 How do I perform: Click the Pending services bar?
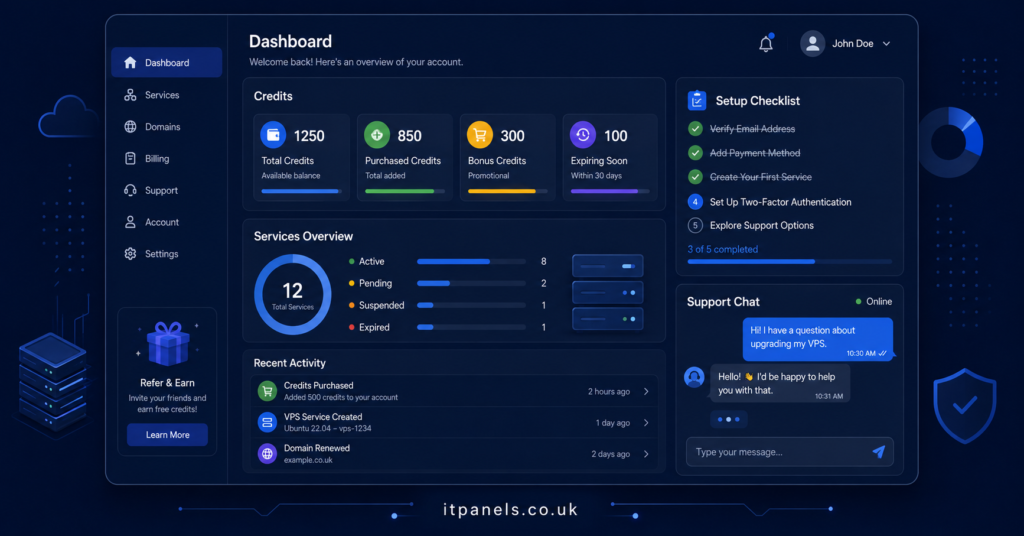[471, 283]
